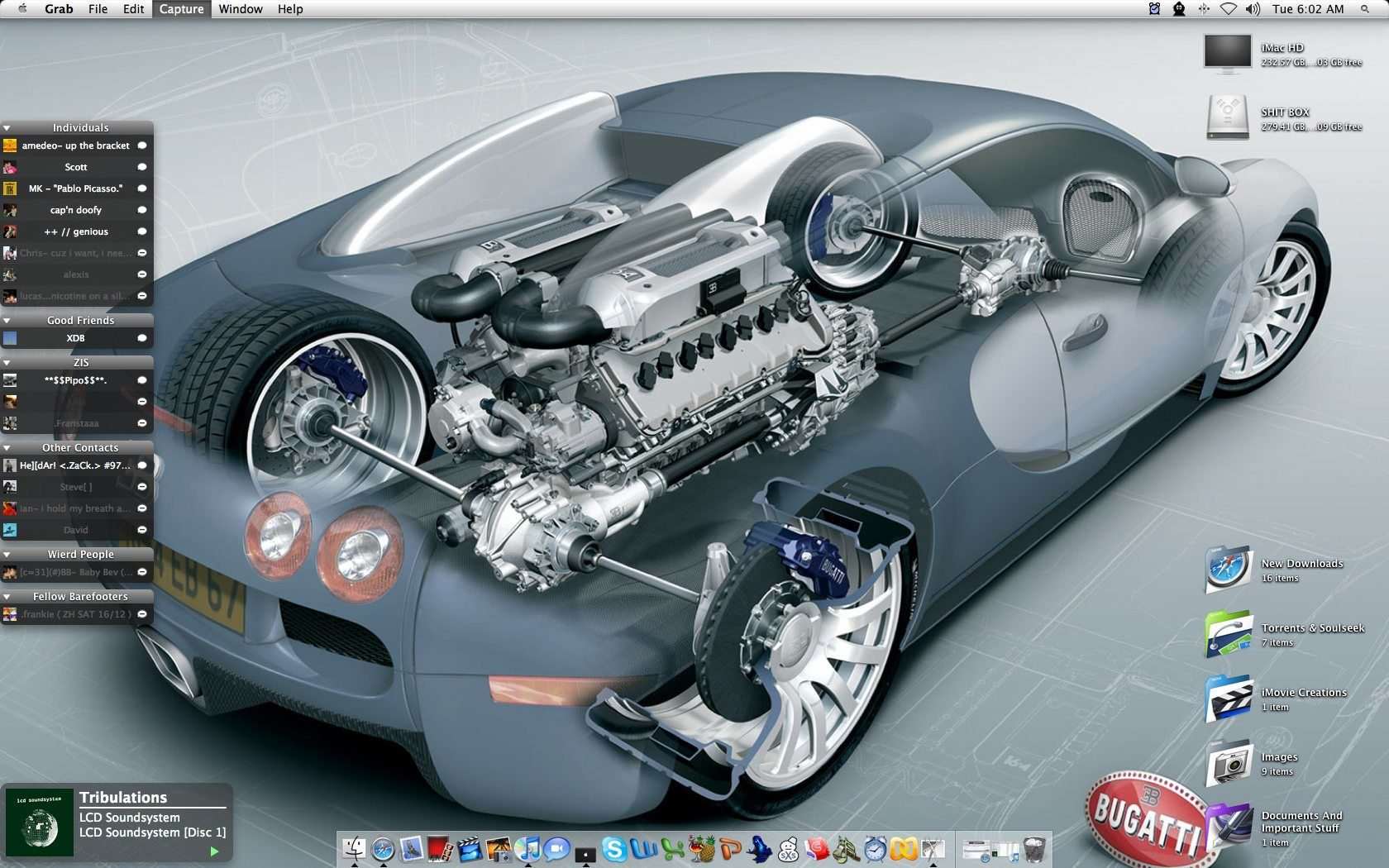Open iTunes in the Dock
Screen dimensions: 1389x868
(527, 848)
